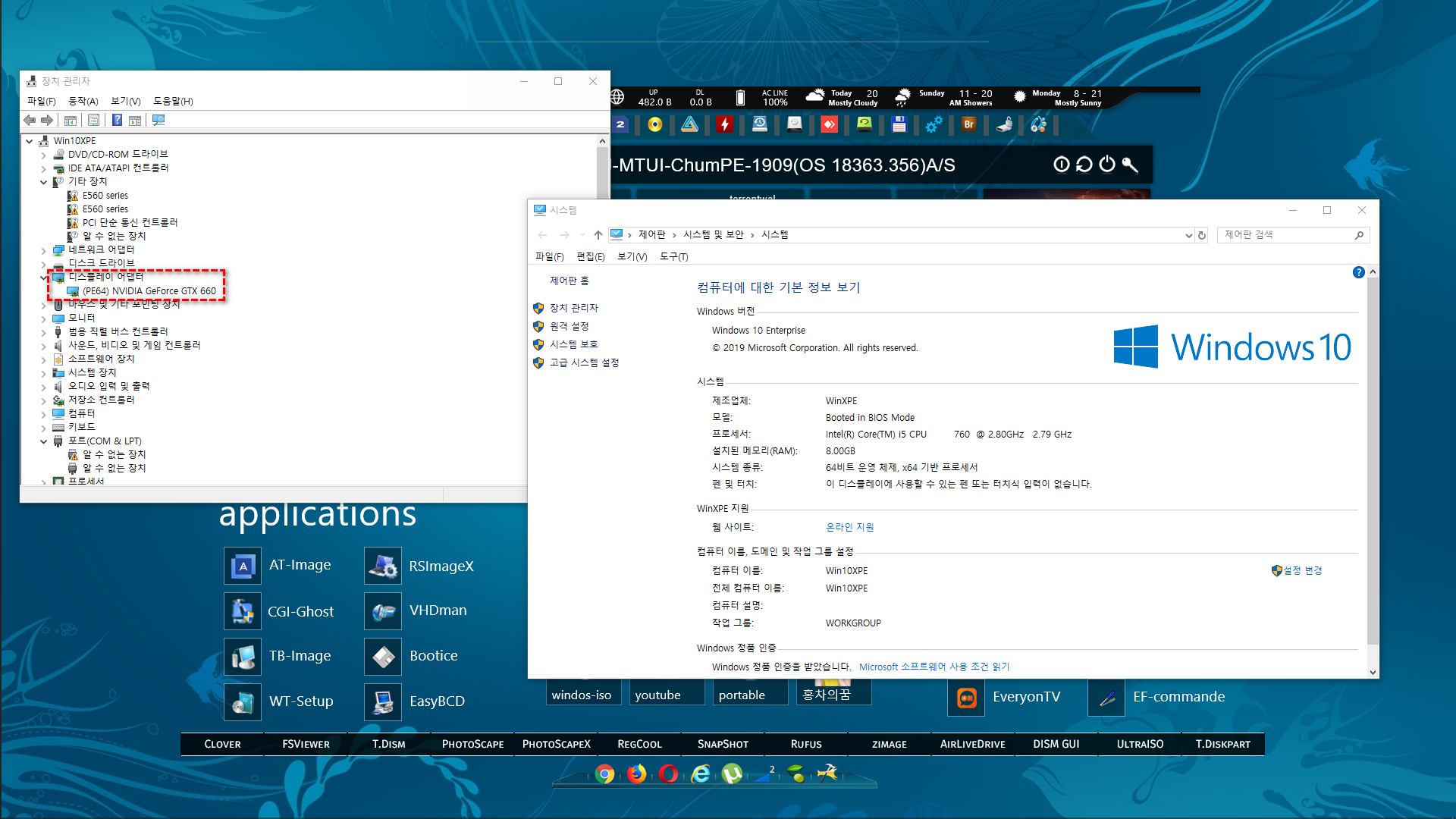1456x819 pixels.
Task: Collapse the 기타 장치 node
Action: [x=43, y=182]
